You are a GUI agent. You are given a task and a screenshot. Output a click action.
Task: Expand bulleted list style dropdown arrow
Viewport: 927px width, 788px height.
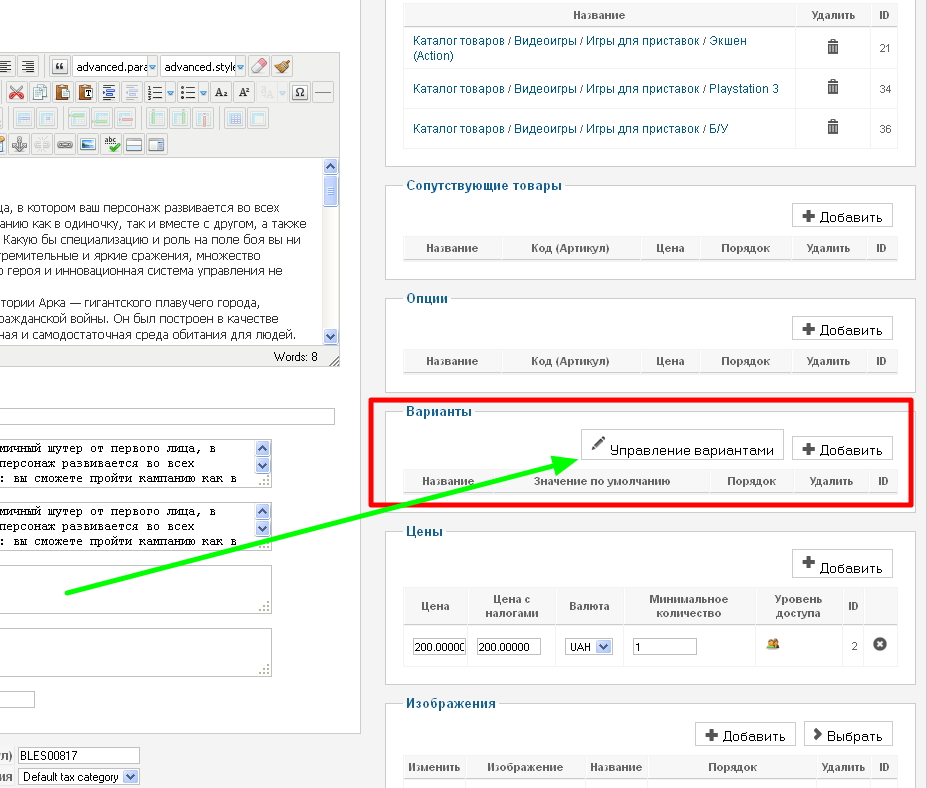click(203, 93)
